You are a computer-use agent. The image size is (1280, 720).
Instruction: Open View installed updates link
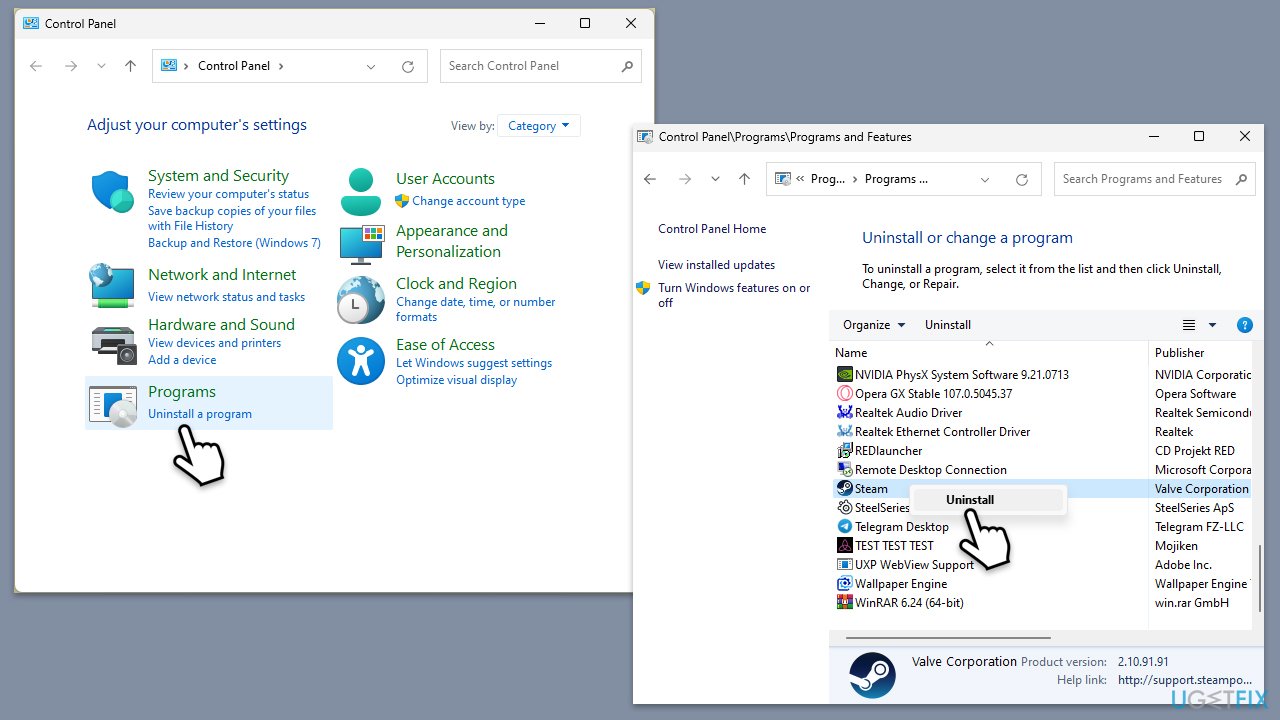[716, 265]
